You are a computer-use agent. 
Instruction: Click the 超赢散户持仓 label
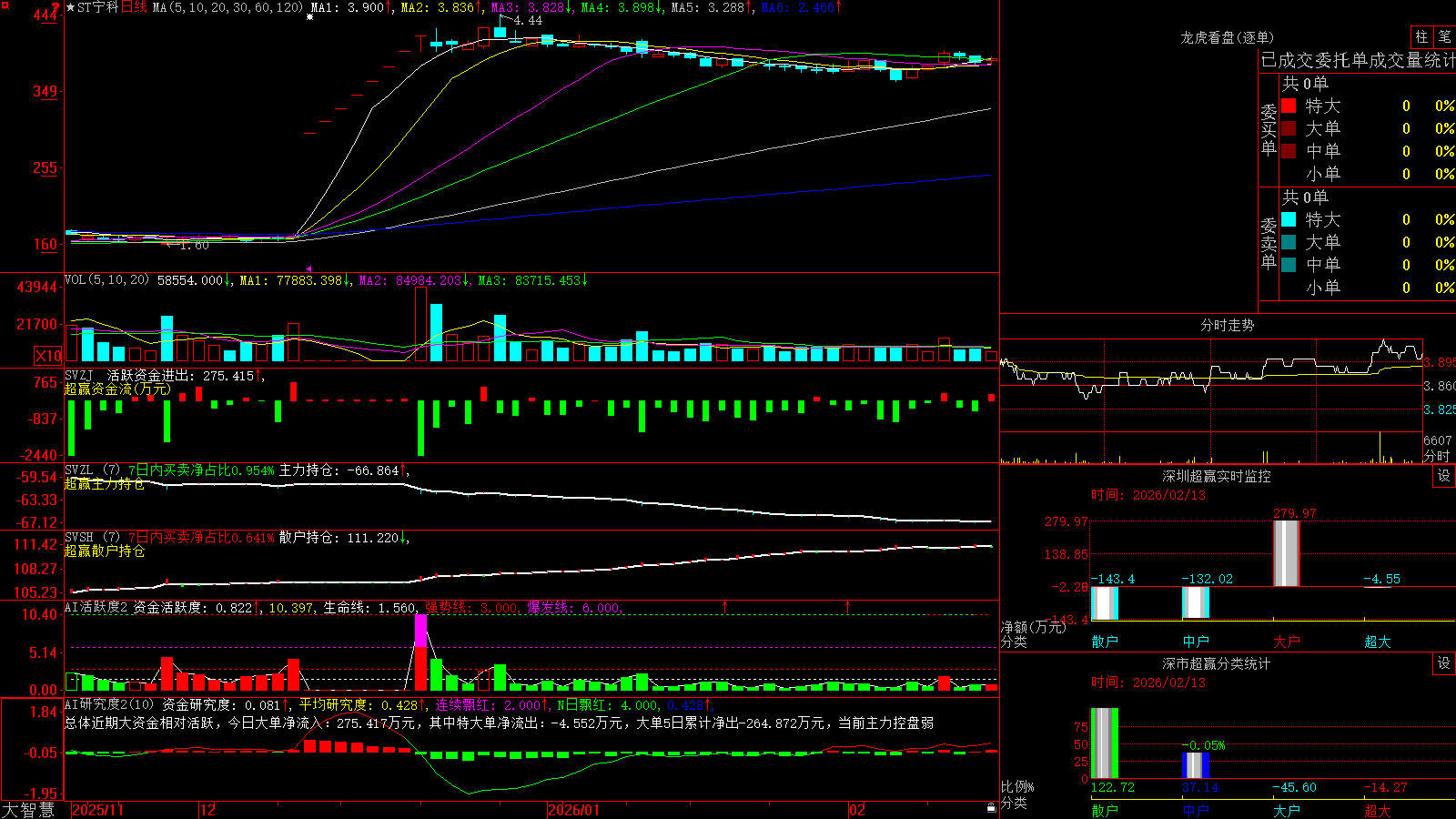tap(105, 551)
